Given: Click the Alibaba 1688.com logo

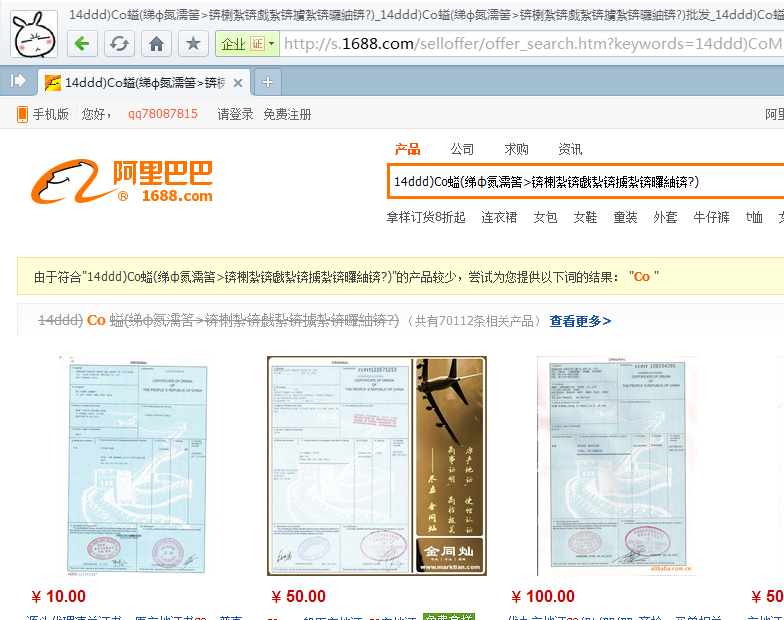Looking at the screenshot, I should pos(122,181).
